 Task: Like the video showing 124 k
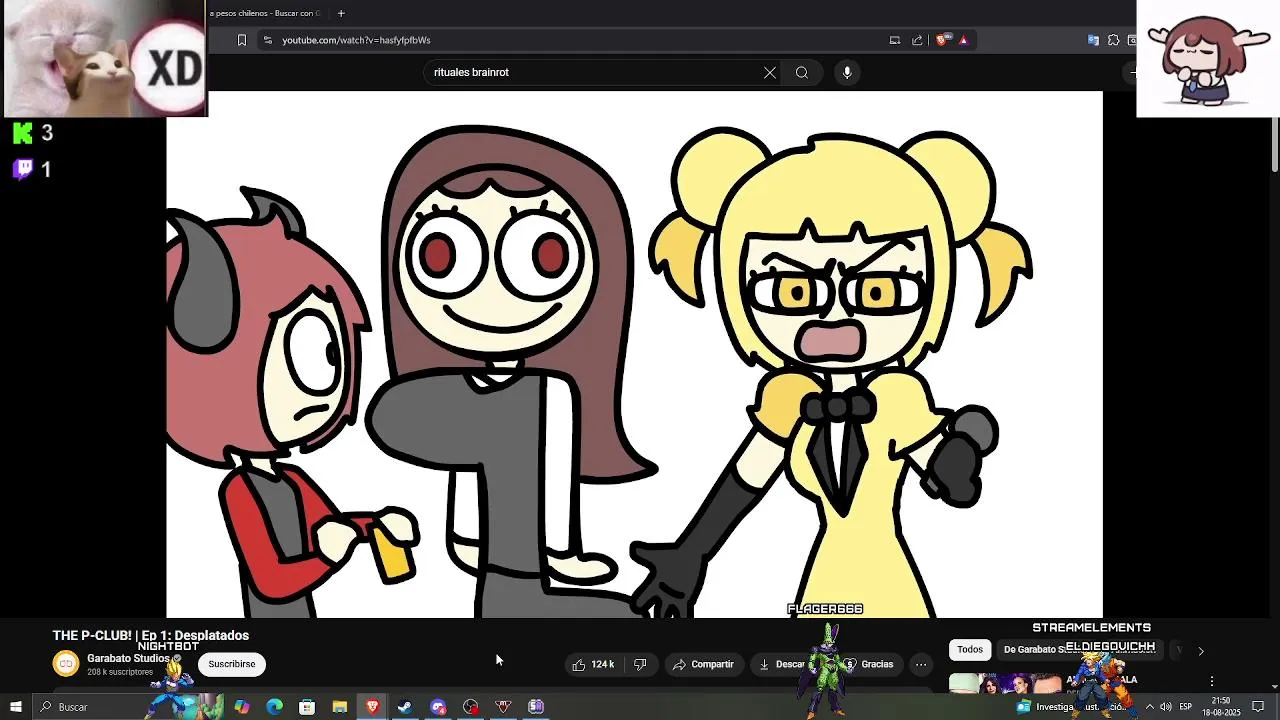pyautogui.click(x=595, y=664)
